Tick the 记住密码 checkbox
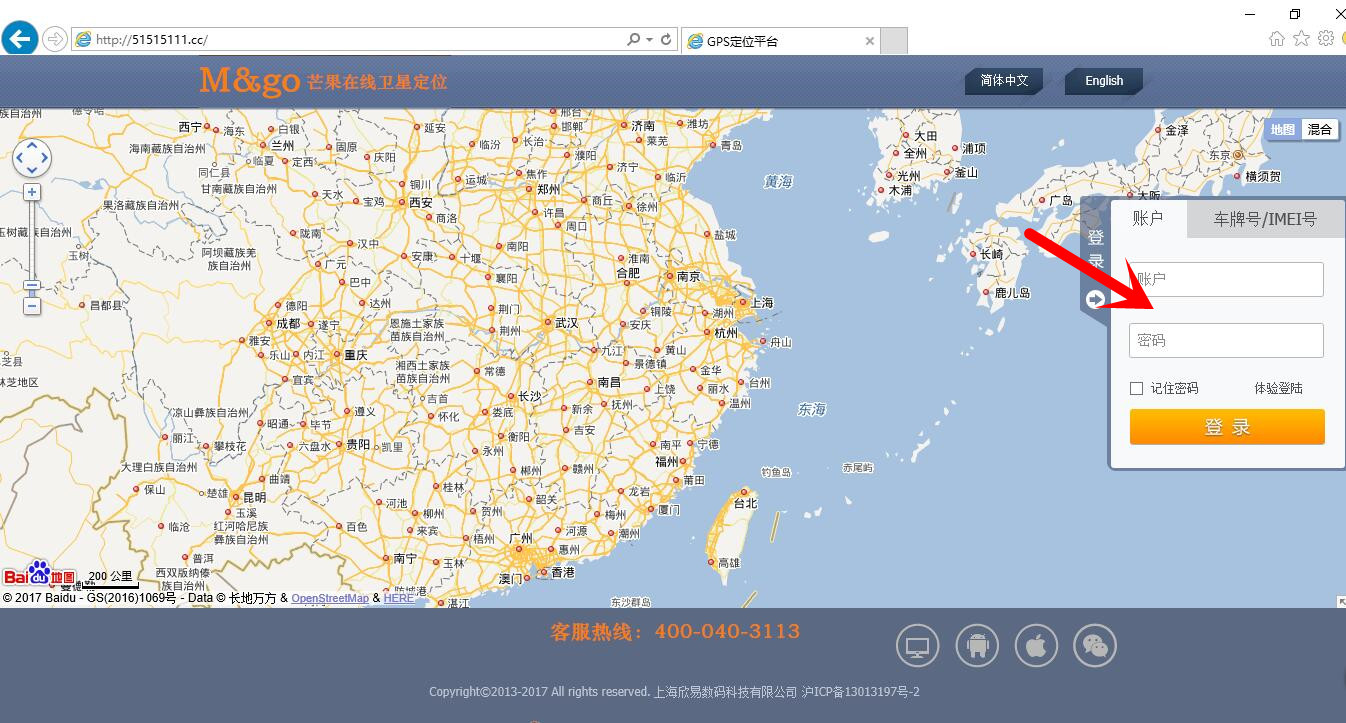 (1136, 388)
